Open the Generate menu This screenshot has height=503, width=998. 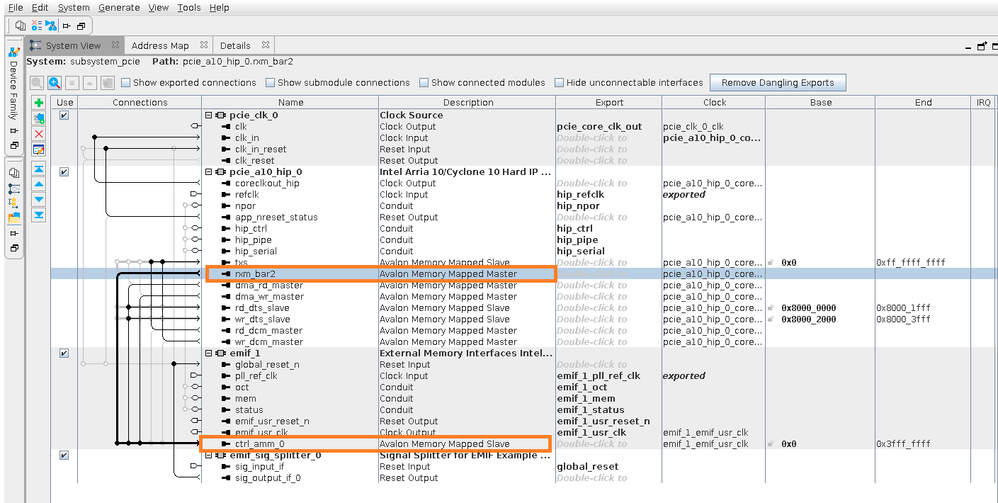(x=119, y=7)
